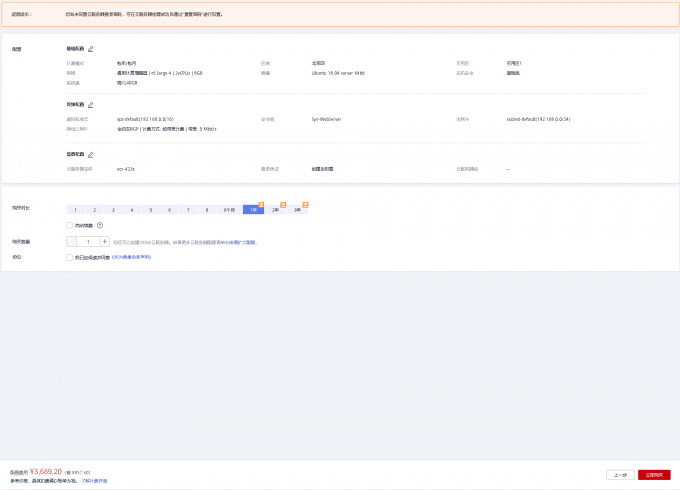The width and height of the screenshot is (680, 490).
Task: Edit the network configuration via pencil icon
Action: click(91, 104)
